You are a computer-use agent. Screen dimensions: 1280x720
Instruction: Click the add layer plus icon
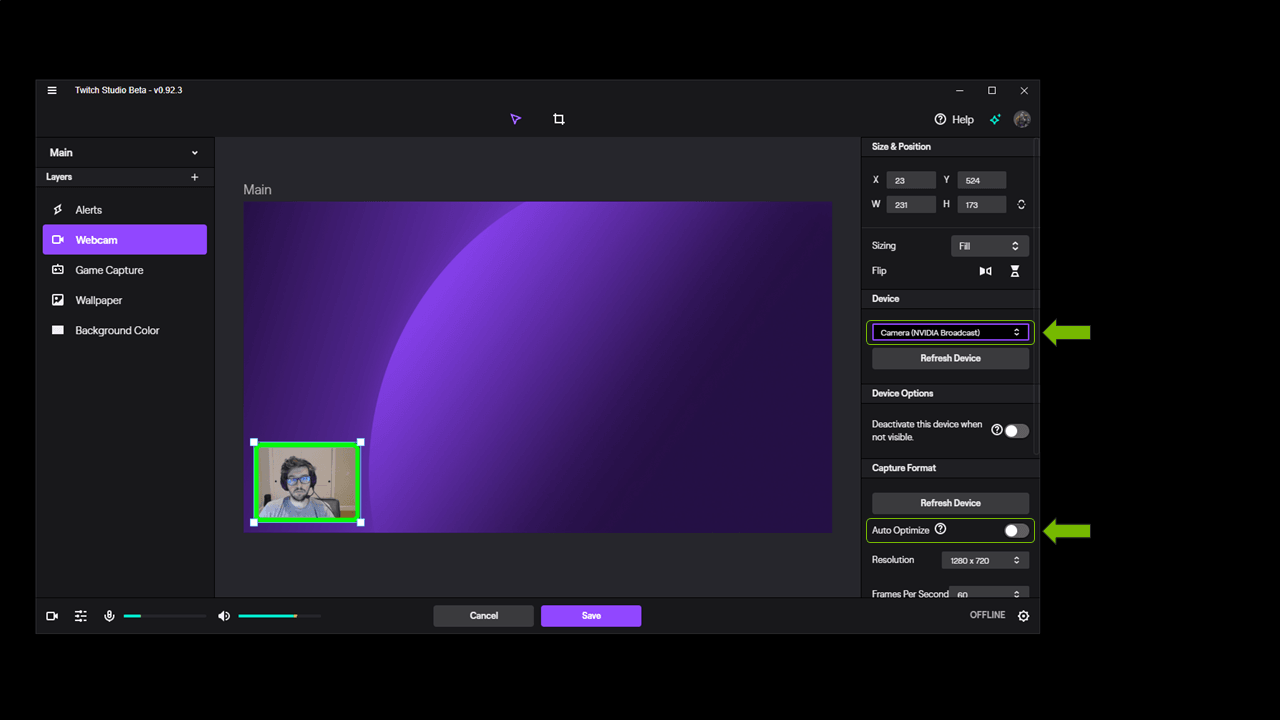(195, 177)
